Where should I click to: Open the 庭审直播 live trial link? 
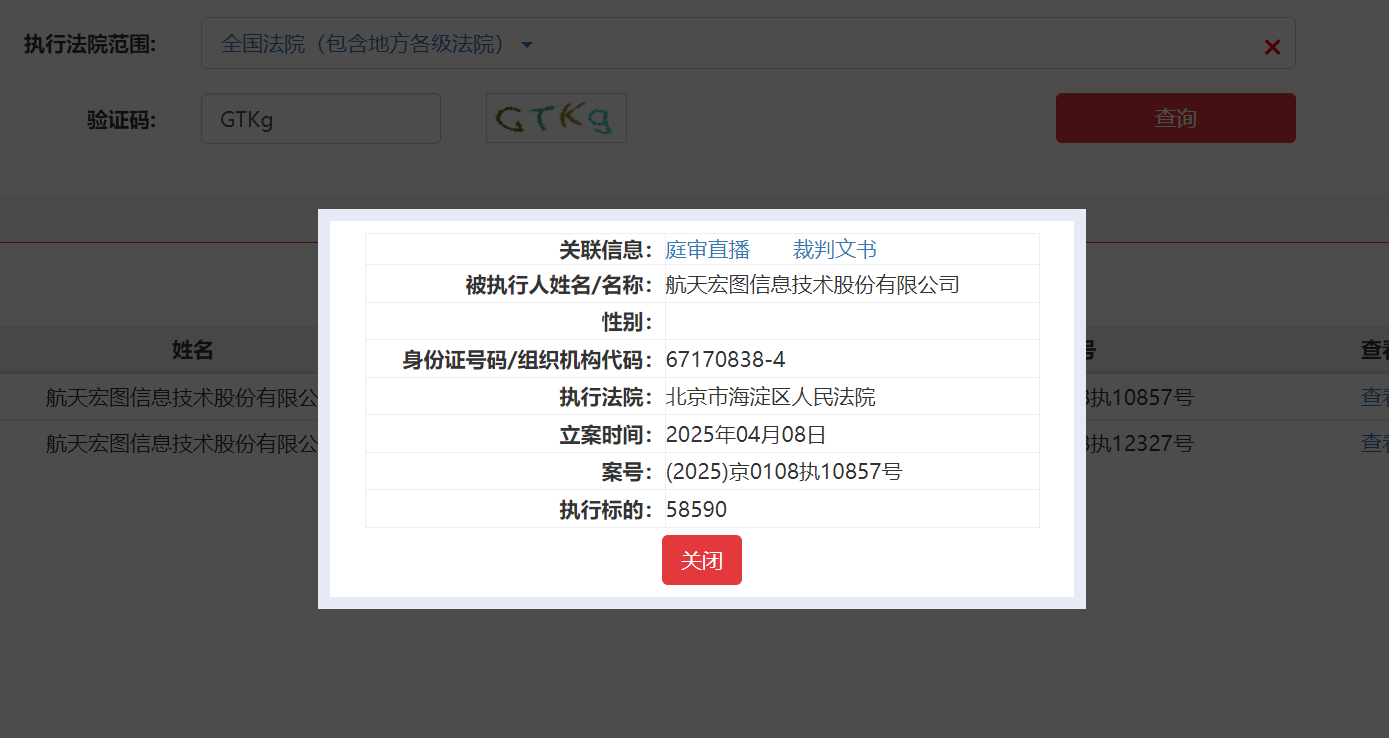click(707, 249)
